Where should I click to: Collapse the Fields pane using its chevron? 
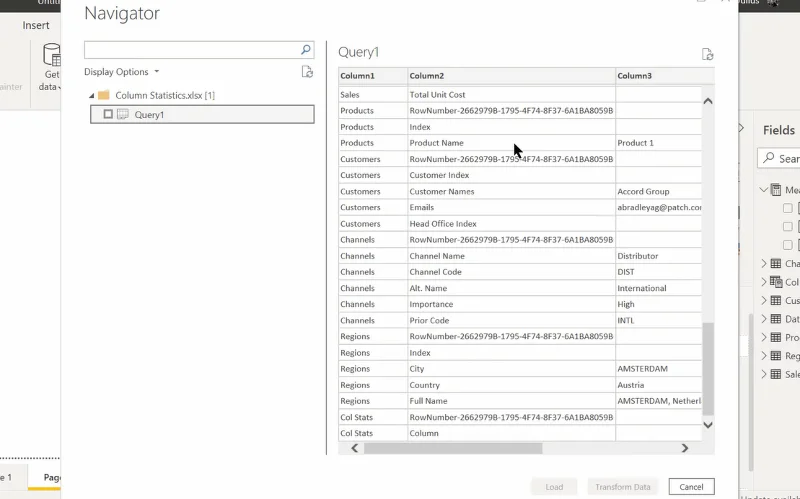[742, 129]
